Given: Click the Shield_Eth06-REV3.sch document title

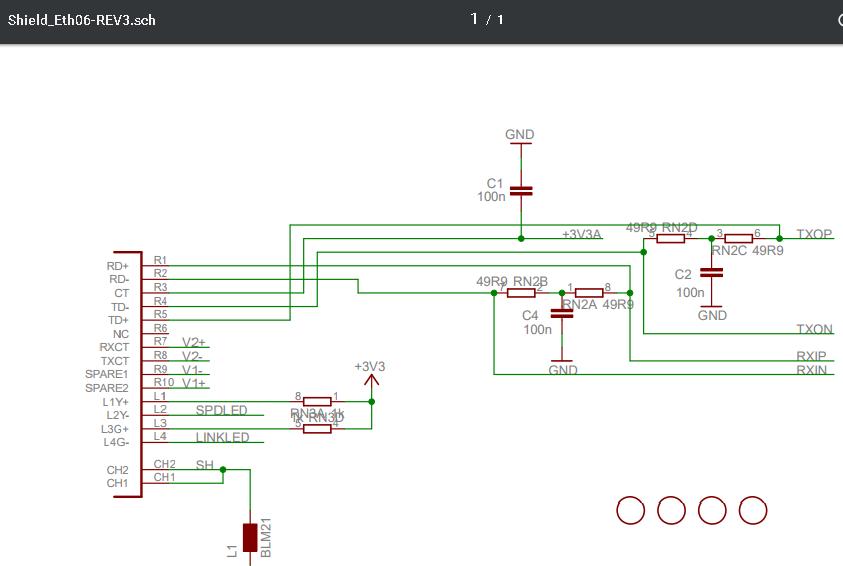Looking at the screenshot, I should click(x=82, y=20).
